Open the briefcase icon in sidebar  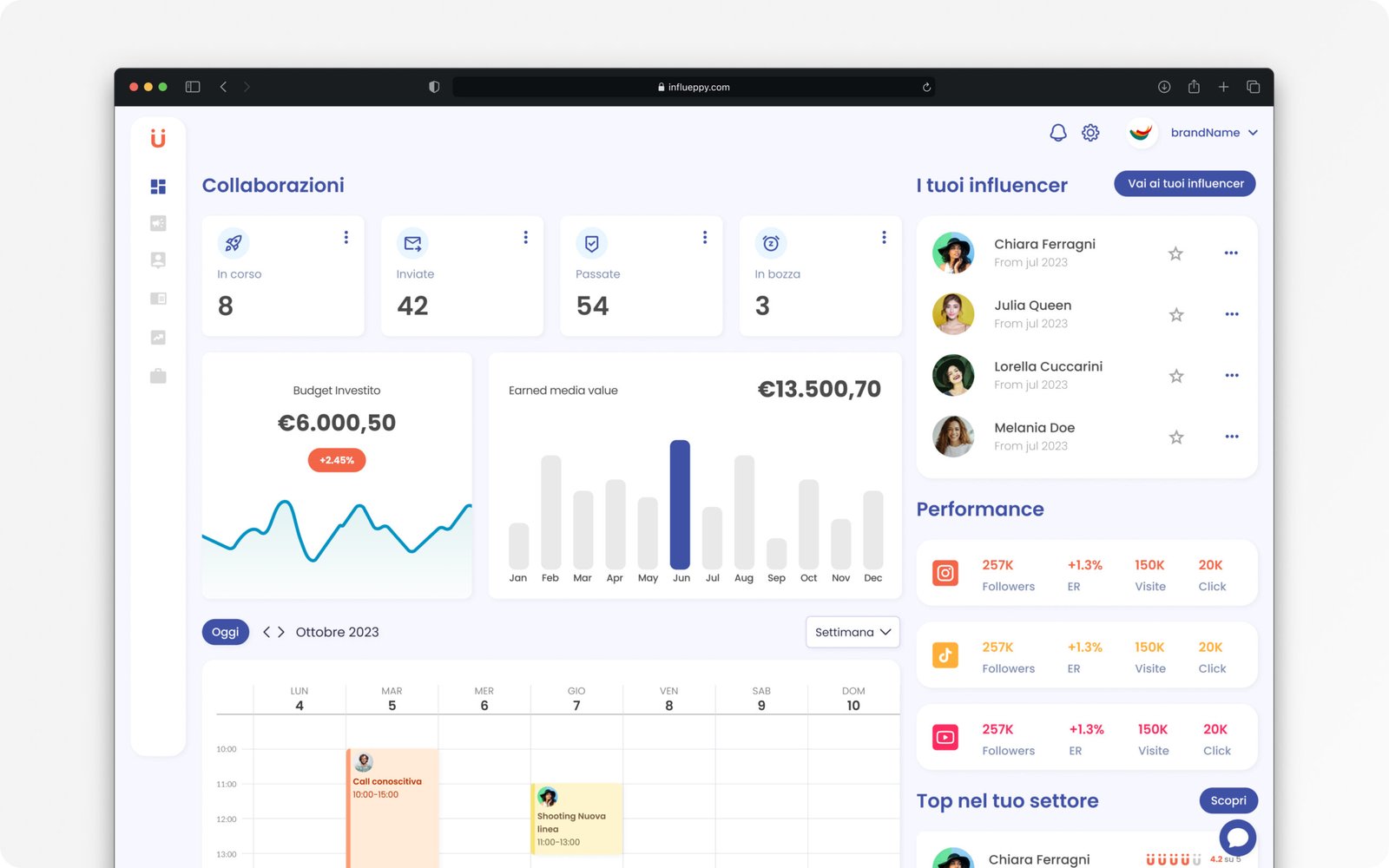(158, 376)
